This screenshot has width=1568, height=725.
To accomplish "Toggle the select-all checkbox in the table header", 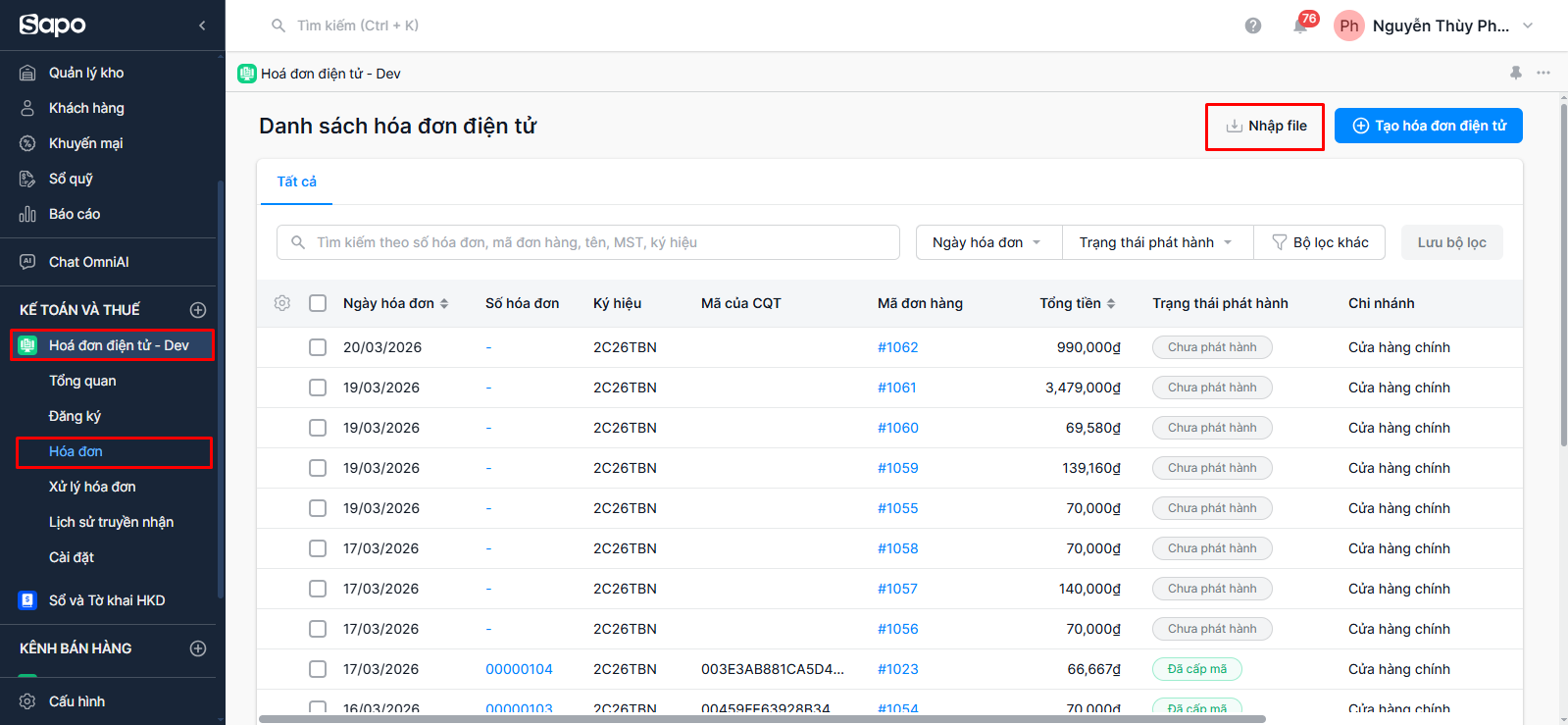I will tap(318, 303).
